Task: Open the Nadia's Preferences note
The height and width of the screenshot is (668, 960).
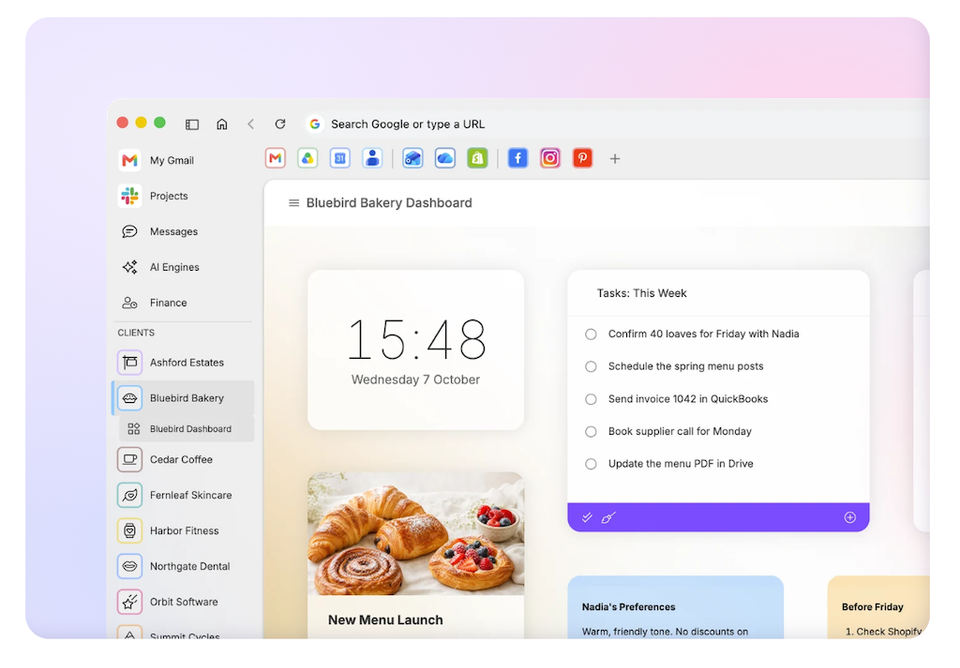Action: (675, 607)
